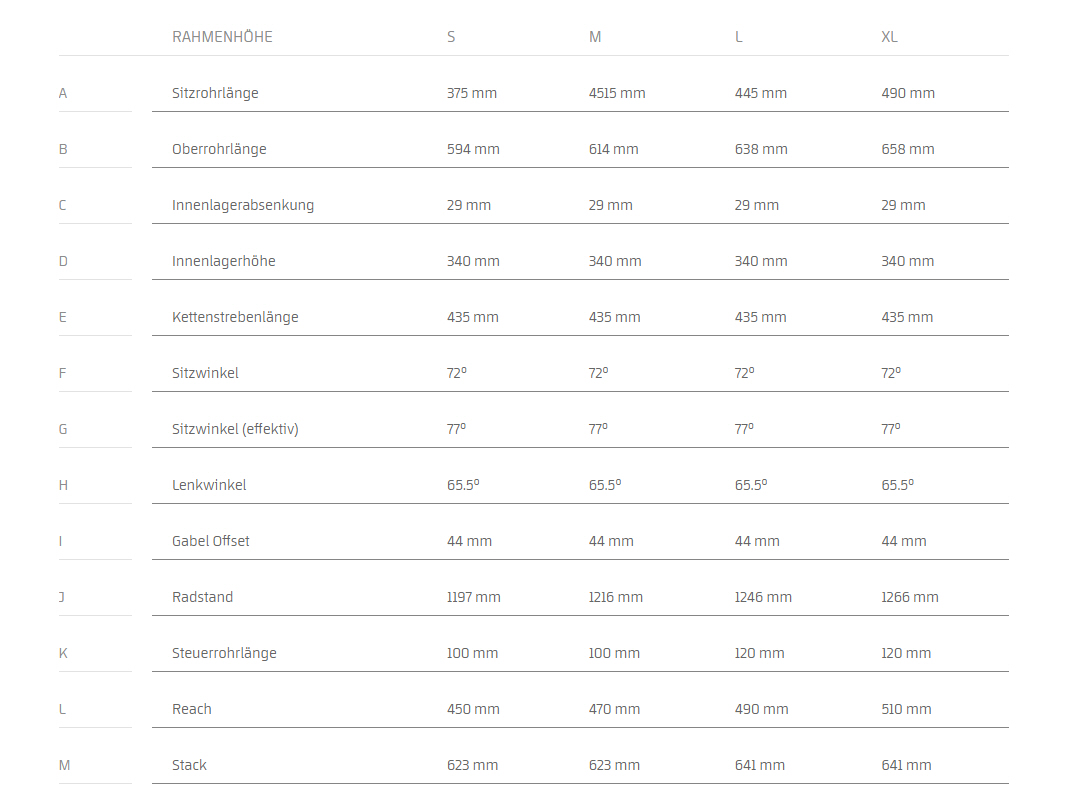
Task: Select the XL size column header
Action: (889, 37)
